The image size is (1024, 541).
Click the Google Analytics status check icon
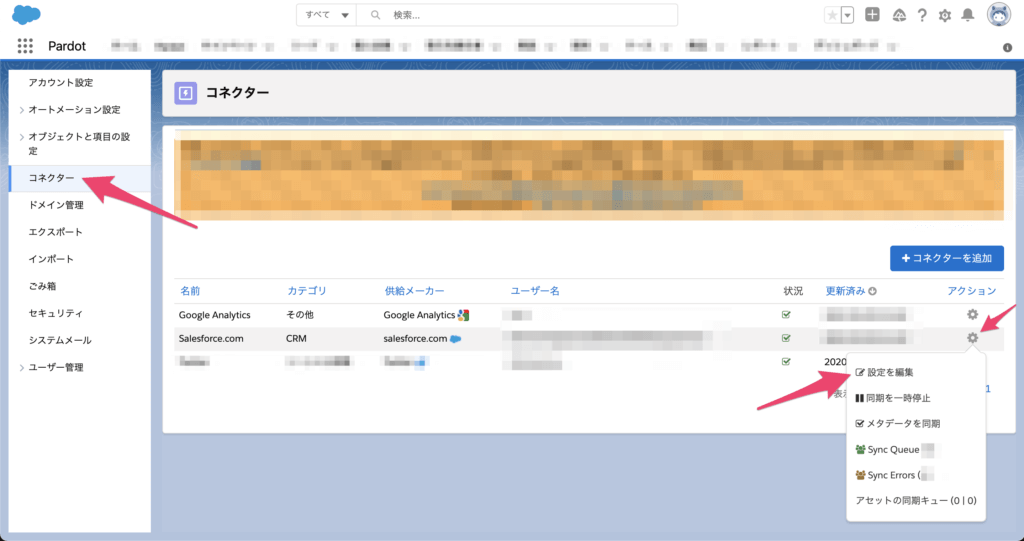coord(786,314)
